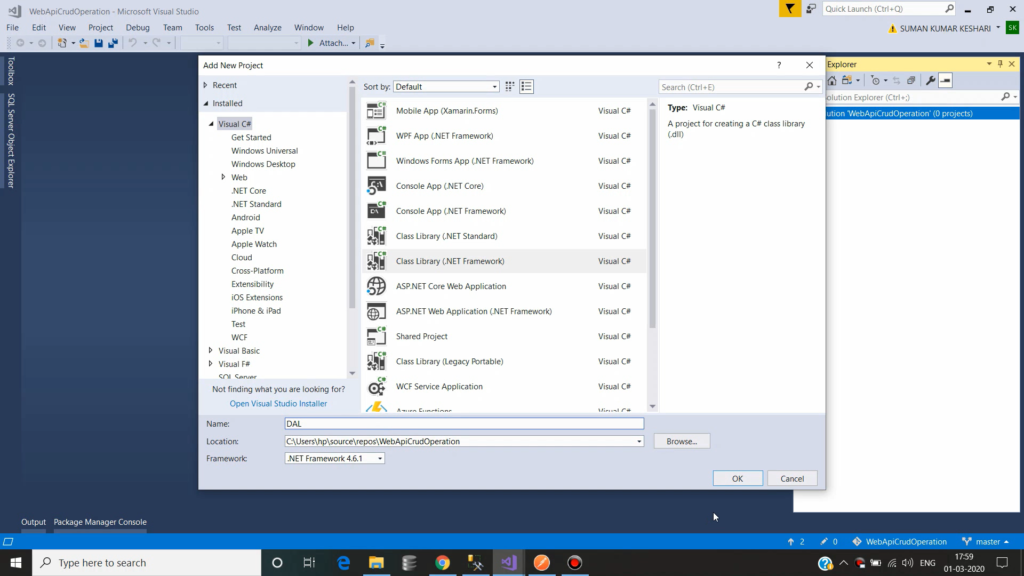Select the WCF Service Application template
The width and height of the screenshot is (1024, 576).
pyautogui.click(x=504, y=387)
